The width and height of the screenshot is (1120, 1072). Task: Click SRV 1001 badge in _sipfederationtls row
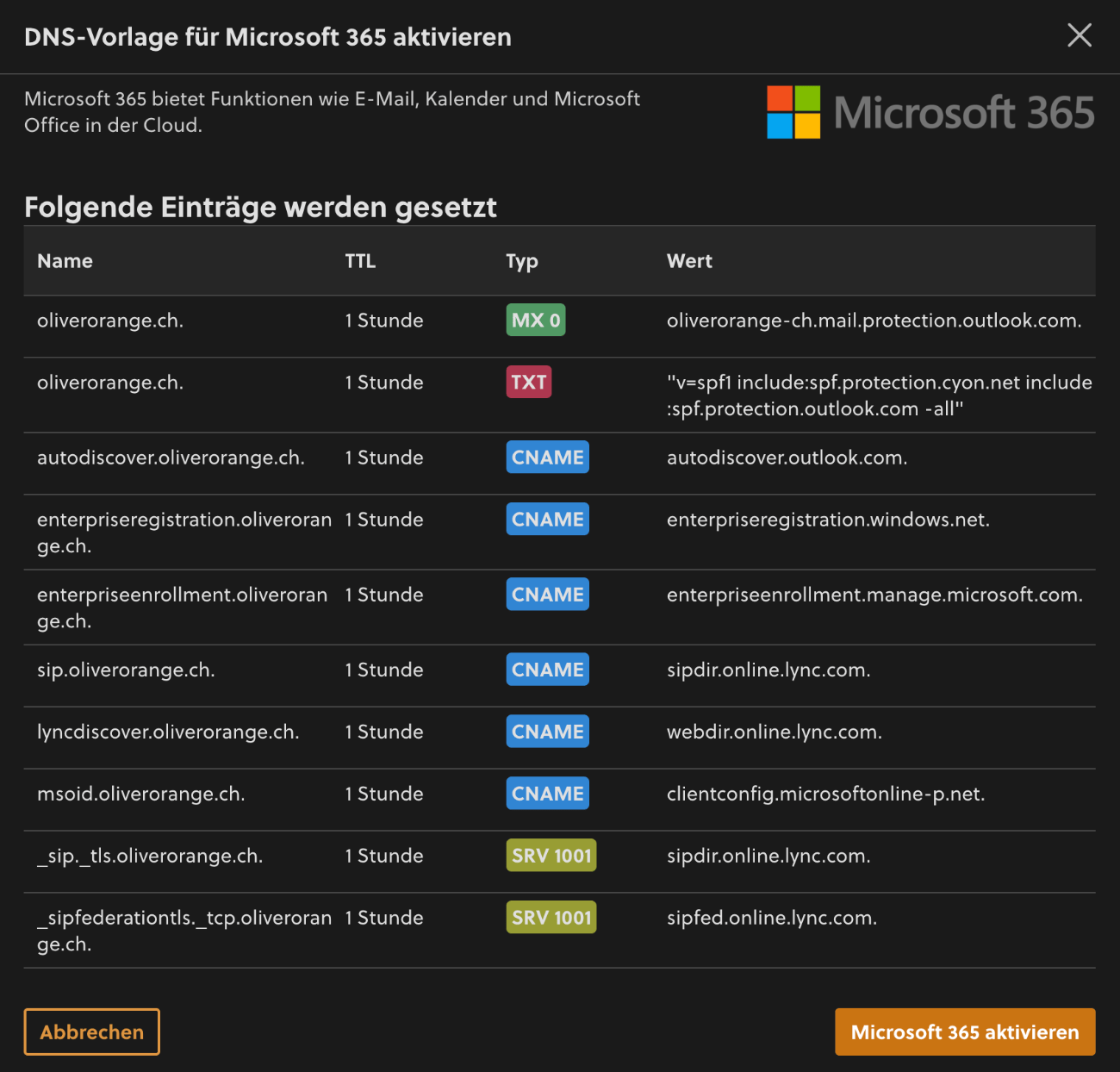click(551, 918)
